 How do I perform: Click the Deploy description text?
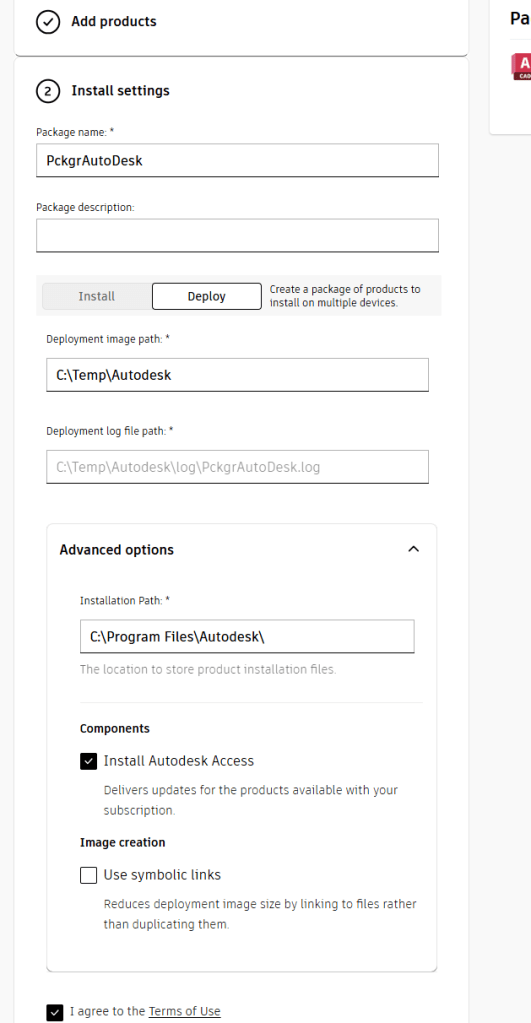(x=345, y=296)
